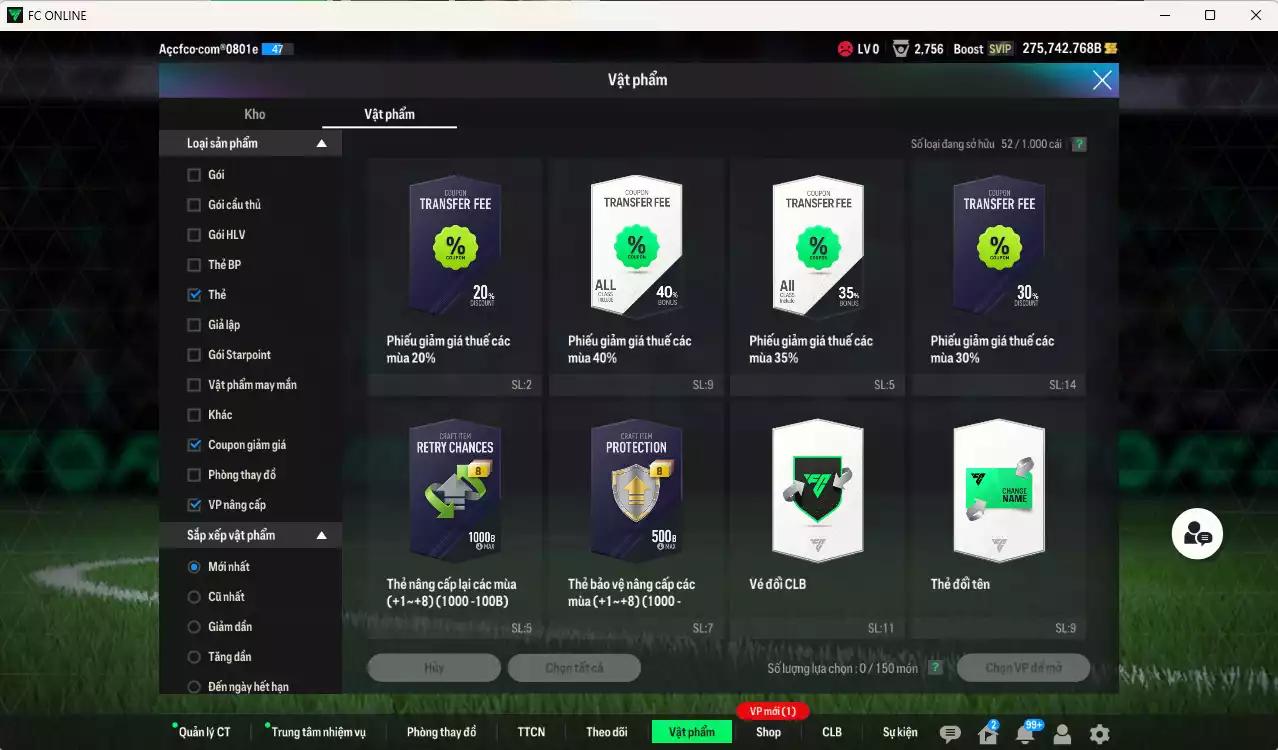Open notifications bell with 99+ badge
Viewport: 1278px width, 750px height.
(x=1025, y=734)
